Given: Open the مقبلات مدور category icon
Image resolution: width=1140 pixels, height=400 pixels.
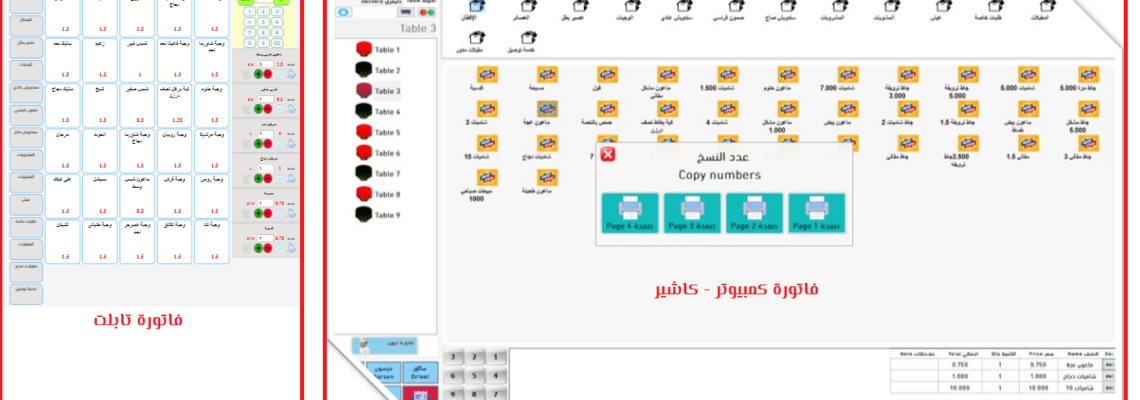Looking at the screenshot, I should 469,42.
